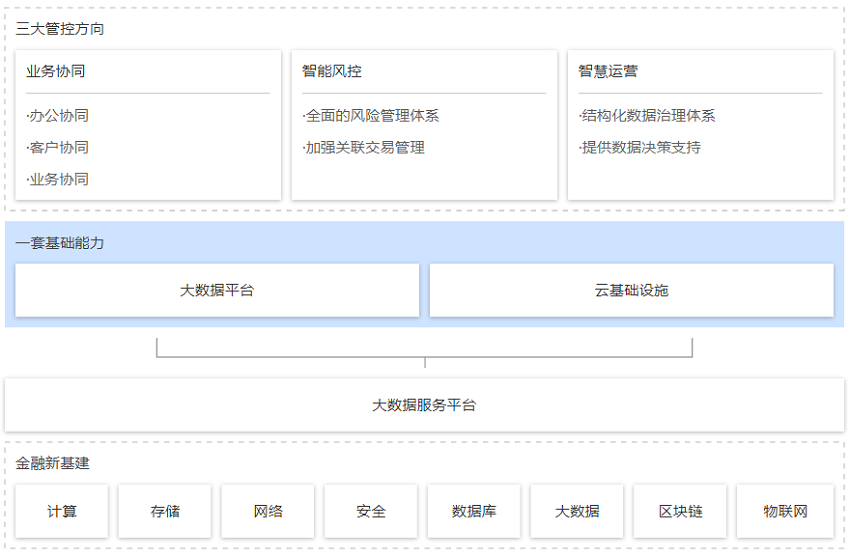
Task: Click the 一套基础能力 section title
Action: [60, 243]
